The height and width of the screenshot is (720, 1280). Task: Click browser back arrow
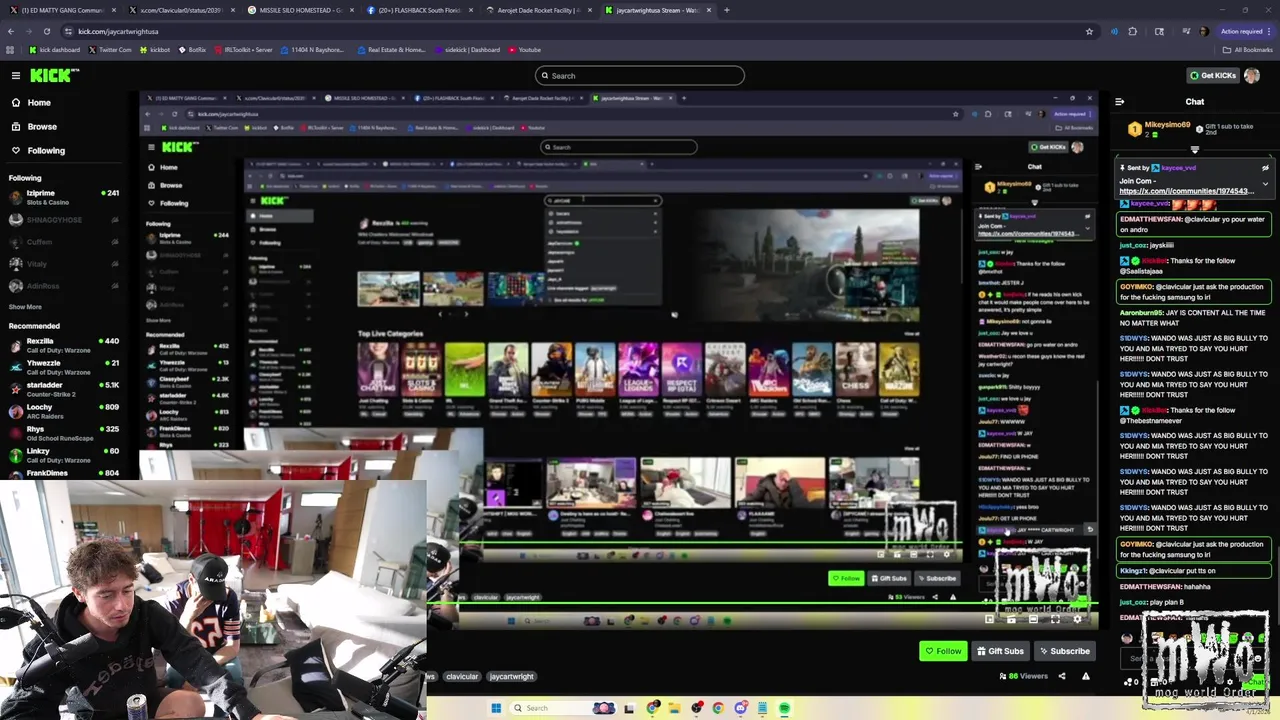10,31
